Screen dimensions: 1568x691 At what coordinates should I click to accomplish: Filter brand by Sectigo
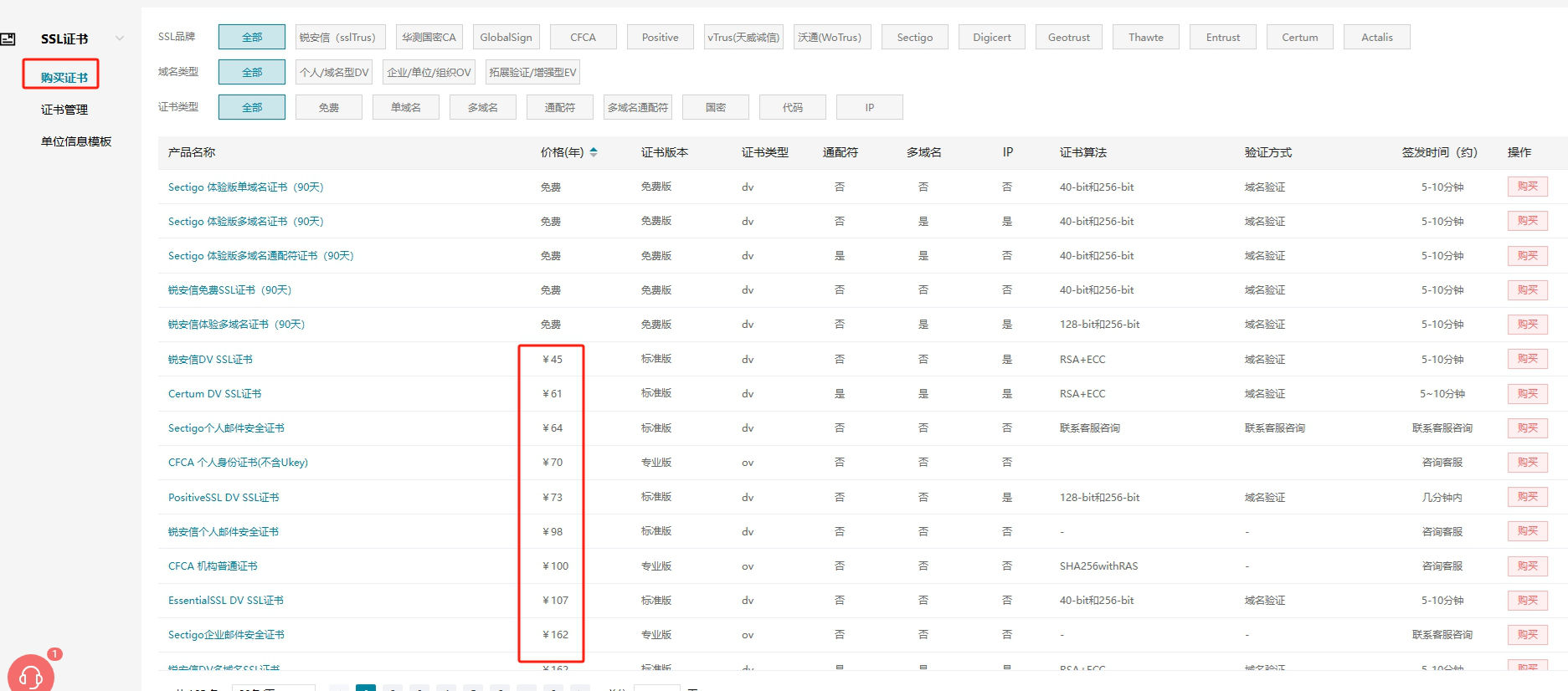click(915, 38)
